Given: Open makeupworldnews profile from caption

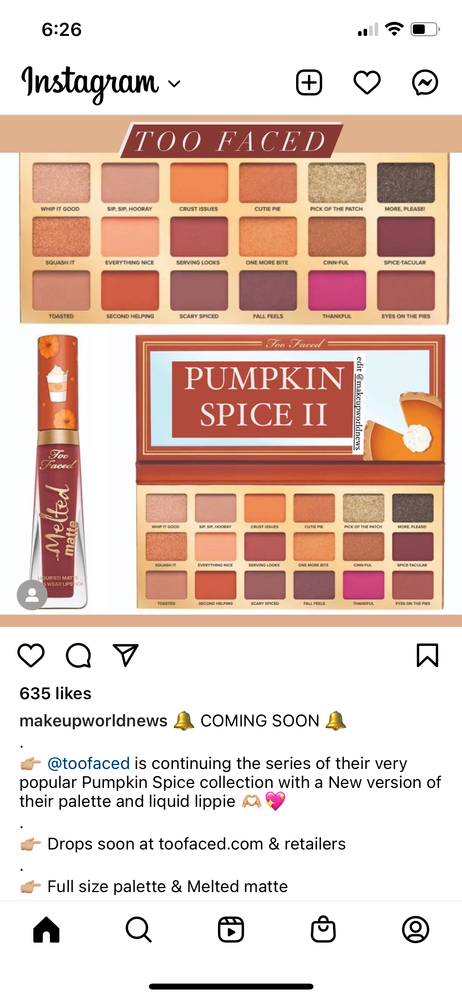Looking at the screenshot, I should pos(94,721).
